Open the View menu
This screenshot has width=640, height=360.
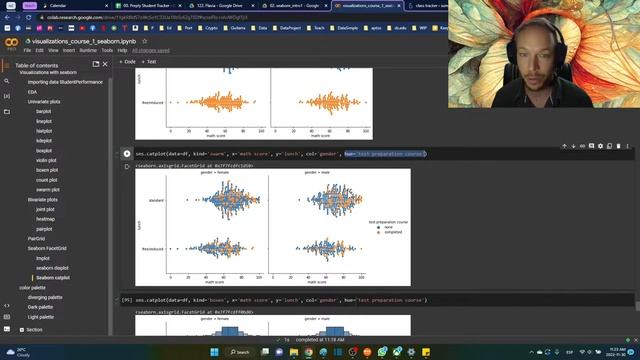(x=53, y=51)
